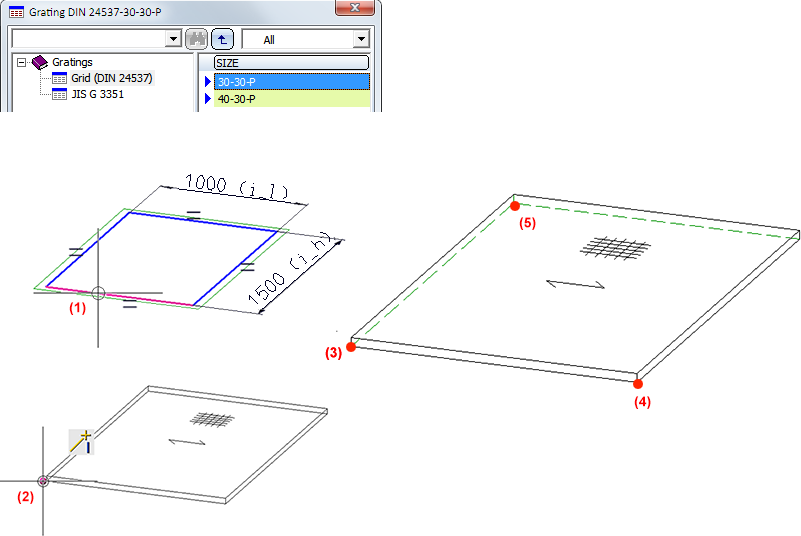Viewport: 801px width, 536px height.
Task: Click the dialog title bar table icon
Action: [16, 12]
